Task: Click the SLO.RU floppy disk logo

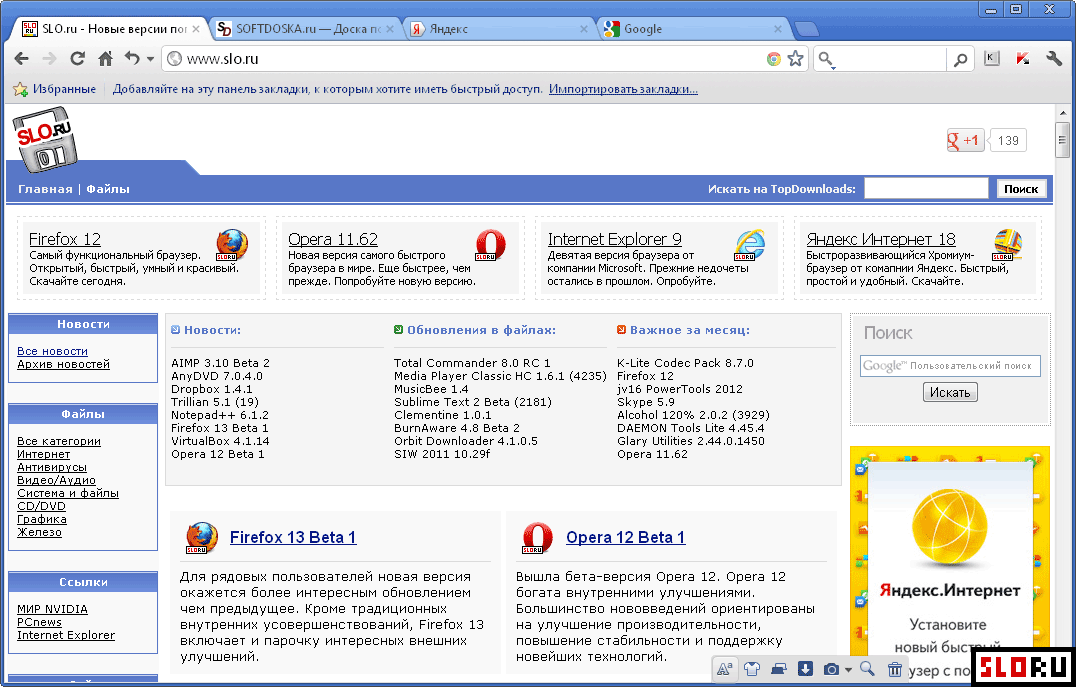Action: [x=45, y=139]
